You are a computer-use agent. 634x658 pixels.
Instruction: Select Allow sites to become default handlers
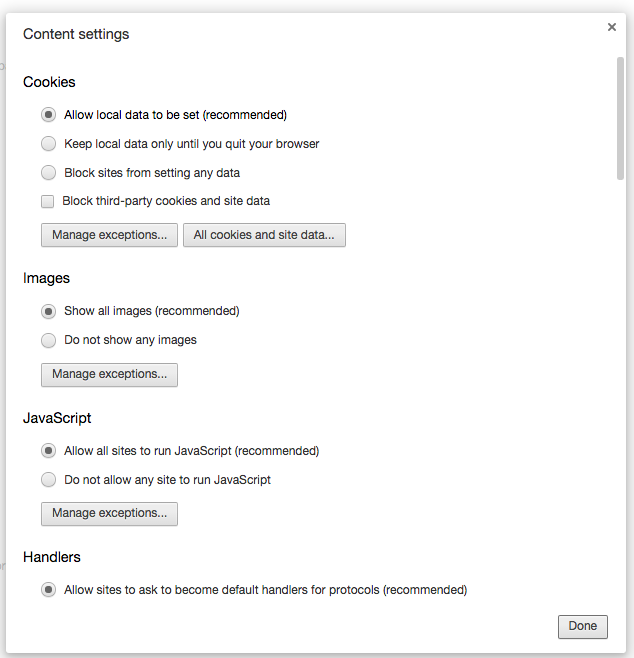point(48,590)
